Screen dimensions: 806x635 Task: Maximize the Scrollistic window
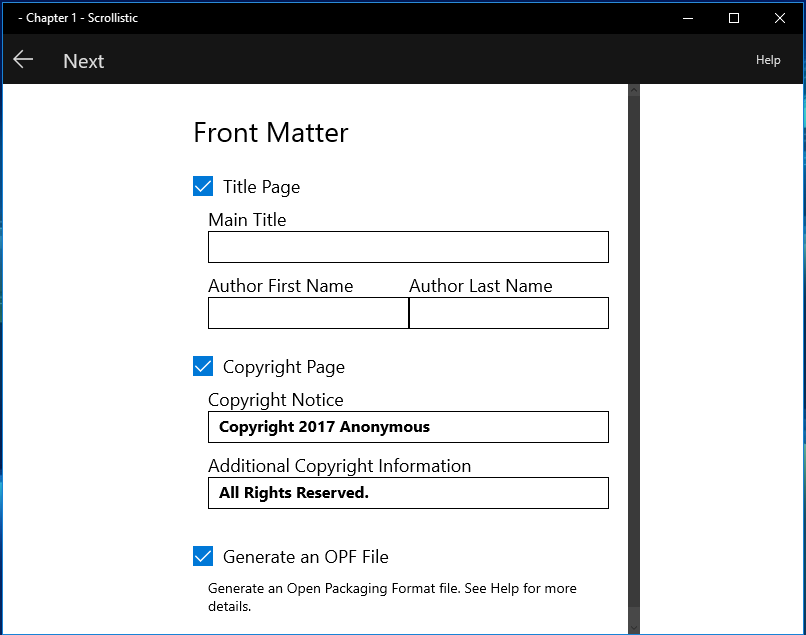click(x=734, y=18)
